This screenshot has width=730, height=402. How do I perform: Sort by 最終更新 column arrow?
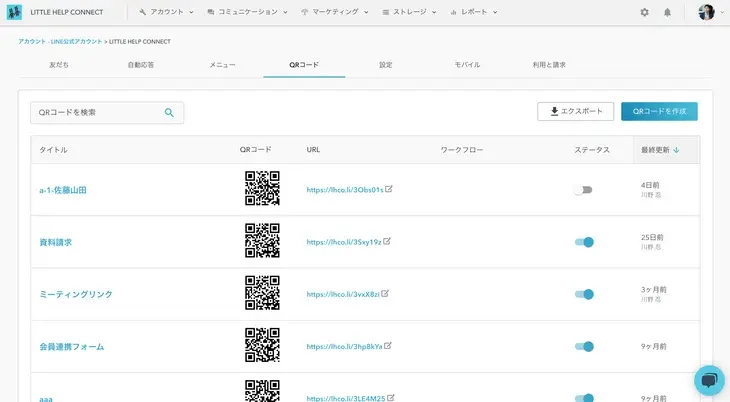pos(676,150)
